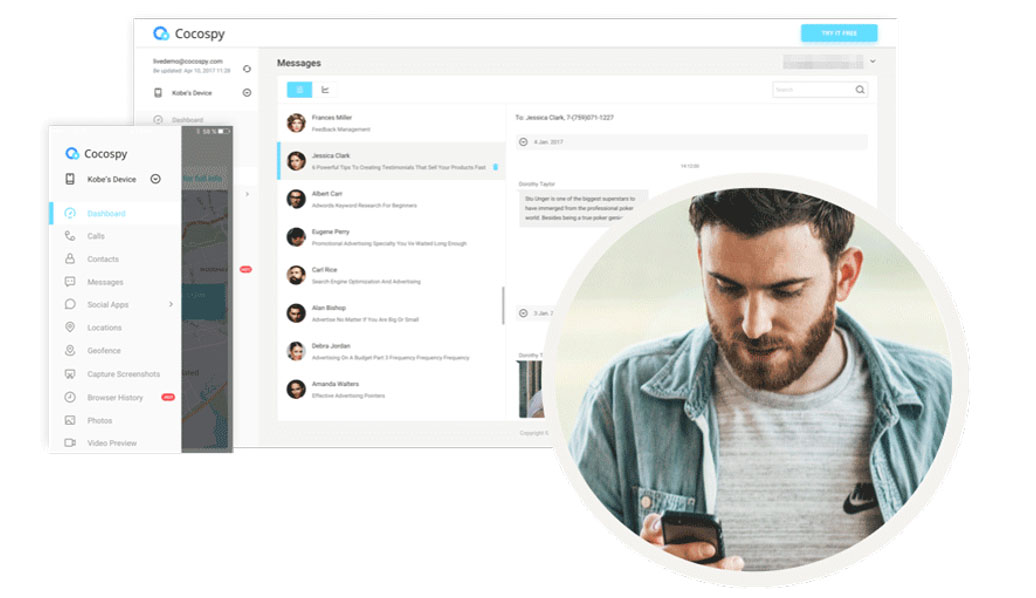The height and width of the screenshot is (598, 1036).
Task: Select Dashboard in the mobile sidebar
Action: [106, 213]
